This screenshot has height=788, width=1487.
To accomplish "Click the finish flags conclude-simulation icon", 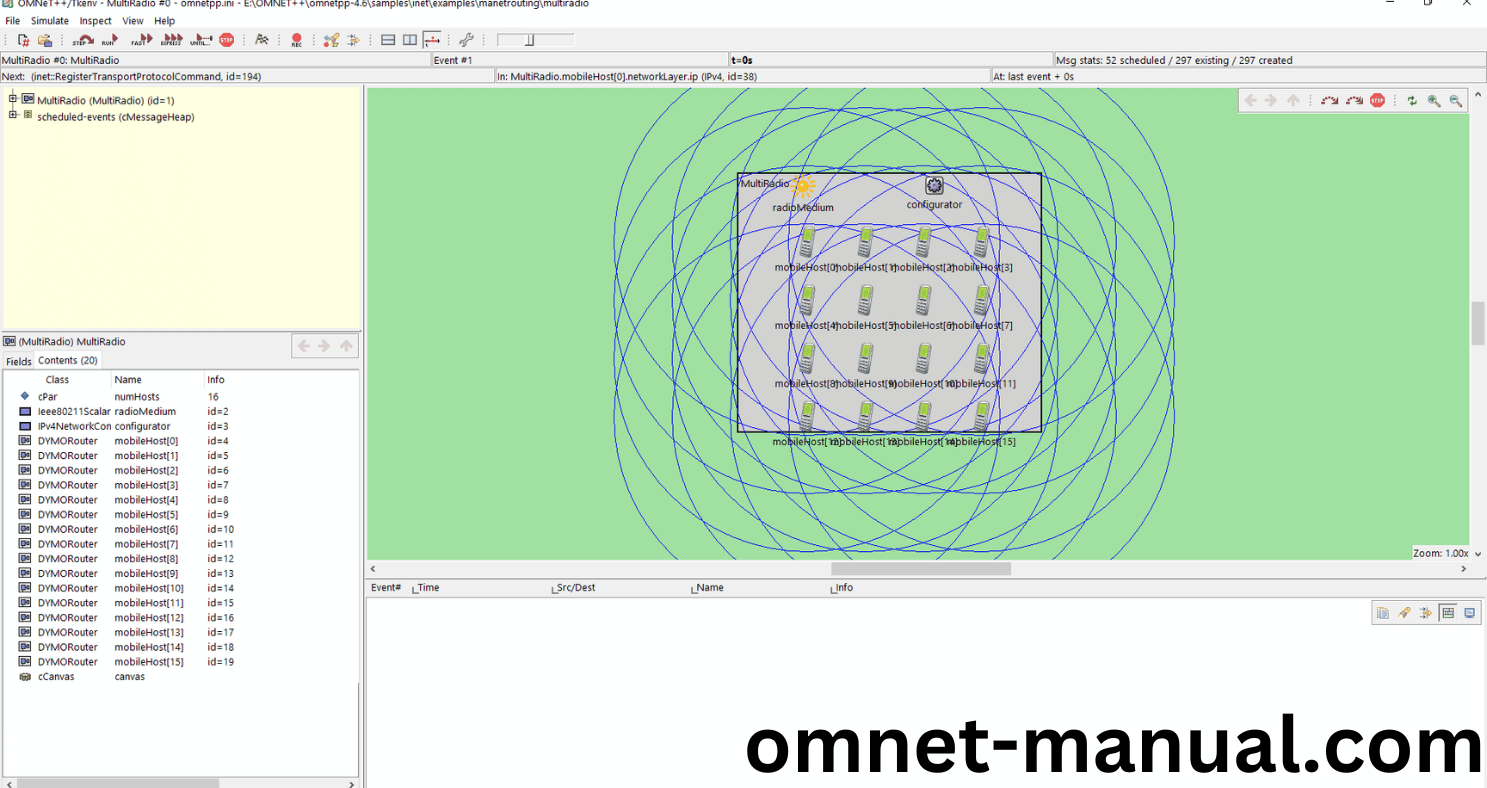I will point(261,40).
